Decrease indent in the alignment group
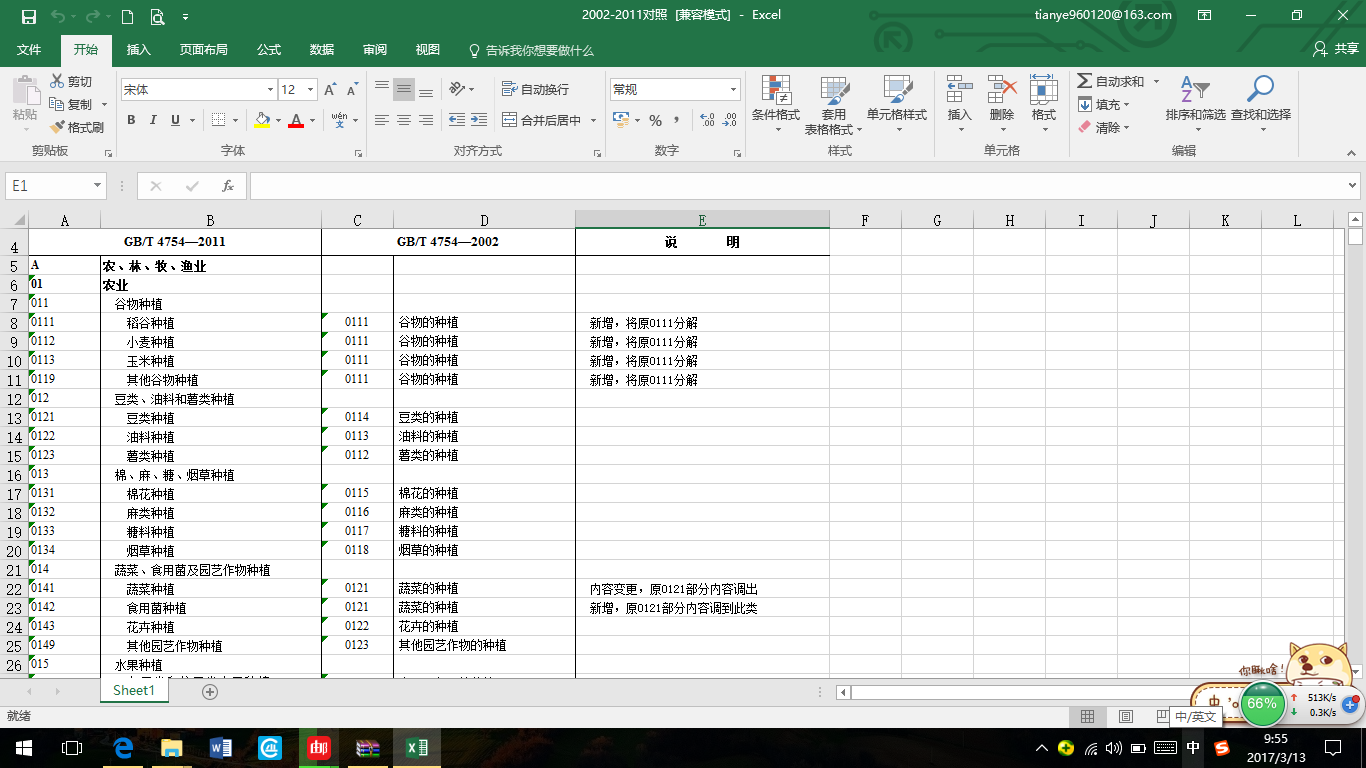This screenshot has height=768, width=1366. [456, 120]
